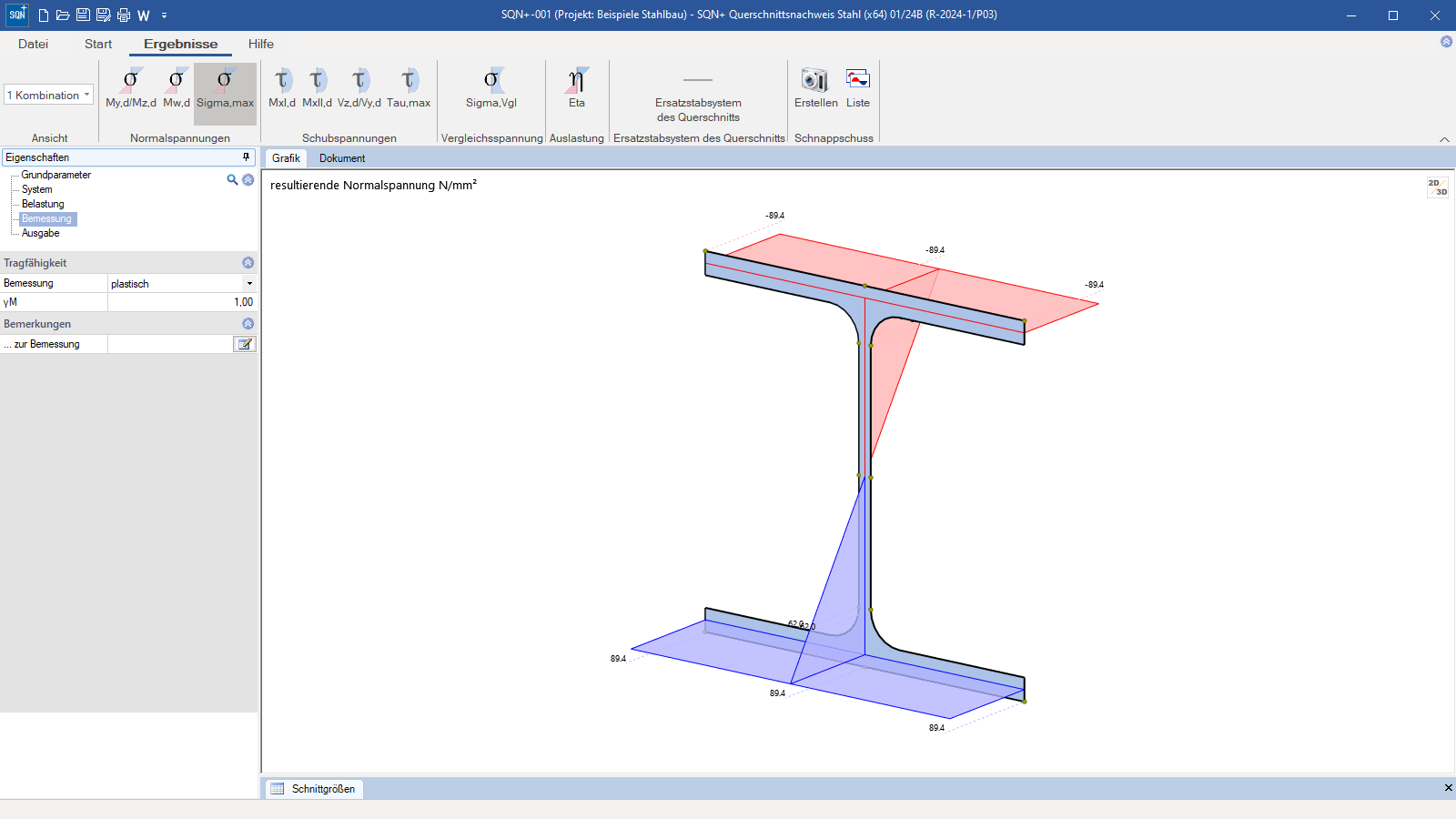Show My,d/Mz,d normal stresses
The width and height of the screenshot is (1456, 819).
(x=131, y=88)
